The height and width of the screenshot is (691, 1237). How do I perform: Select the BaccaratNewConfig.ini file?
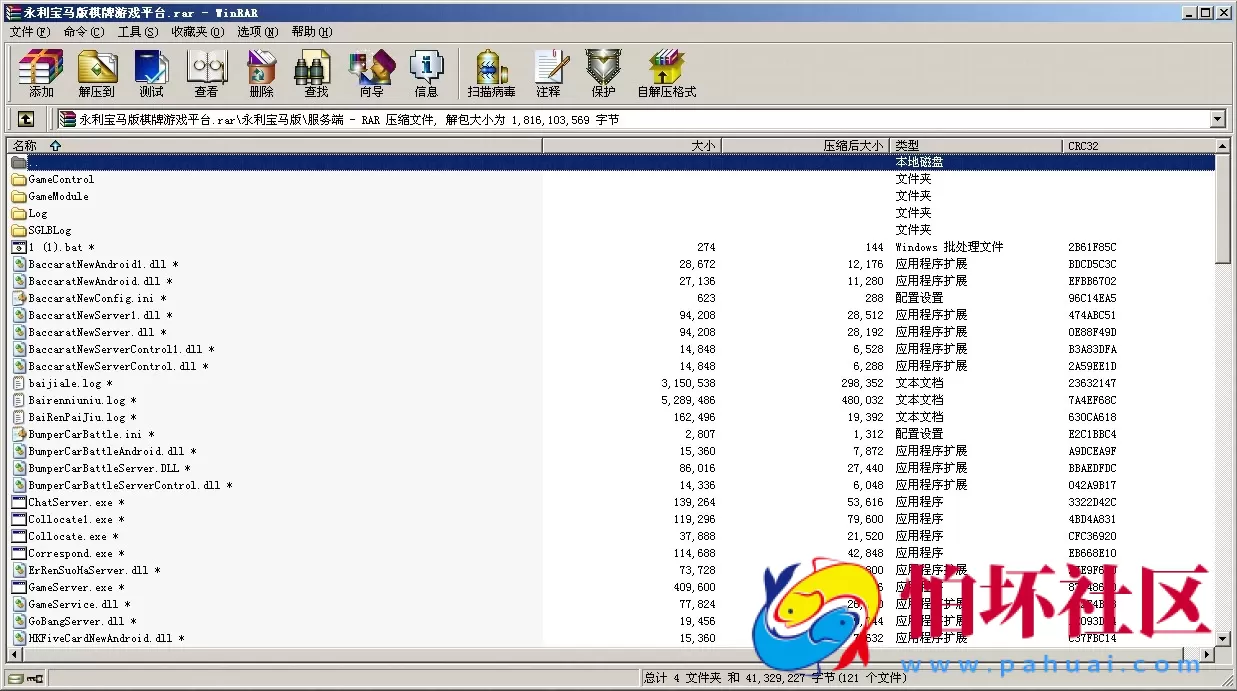point(90,299)
